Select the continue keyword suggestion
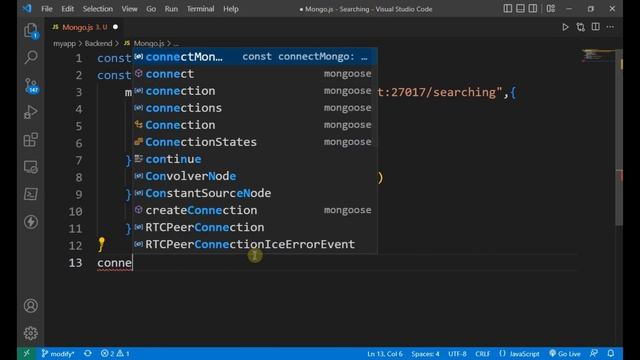 tap(255, 159)
